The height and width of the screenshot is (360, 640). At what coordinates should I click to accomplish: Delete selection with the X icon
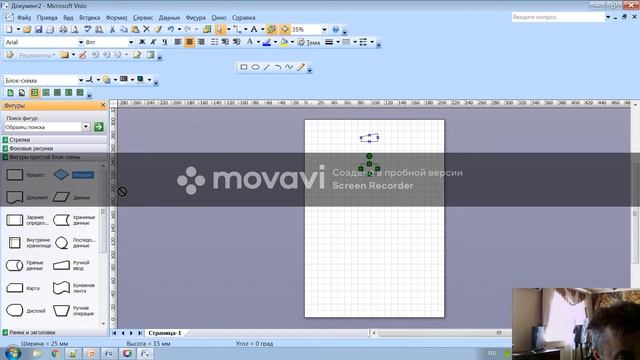pos(146,29)
